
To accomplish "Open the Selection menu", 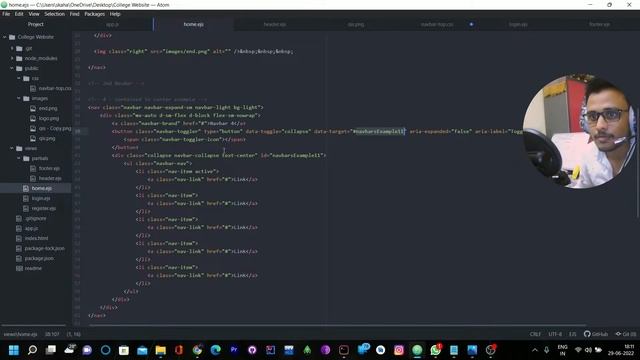I will pos(55,14).
